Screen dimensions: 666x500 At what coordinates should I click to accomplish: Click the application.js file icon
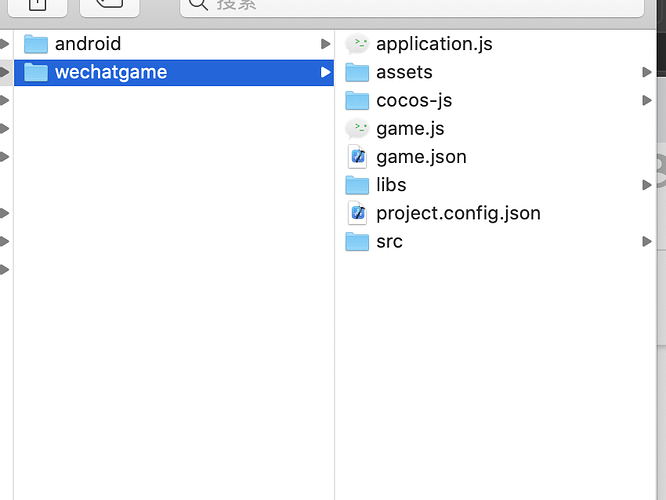[x=358, y=44]
